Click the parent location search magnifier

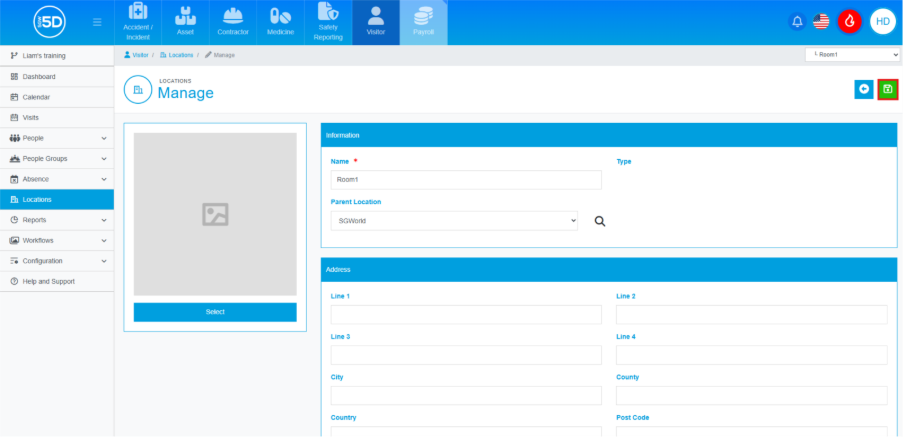pyautogui.click(x=600, y=221)
